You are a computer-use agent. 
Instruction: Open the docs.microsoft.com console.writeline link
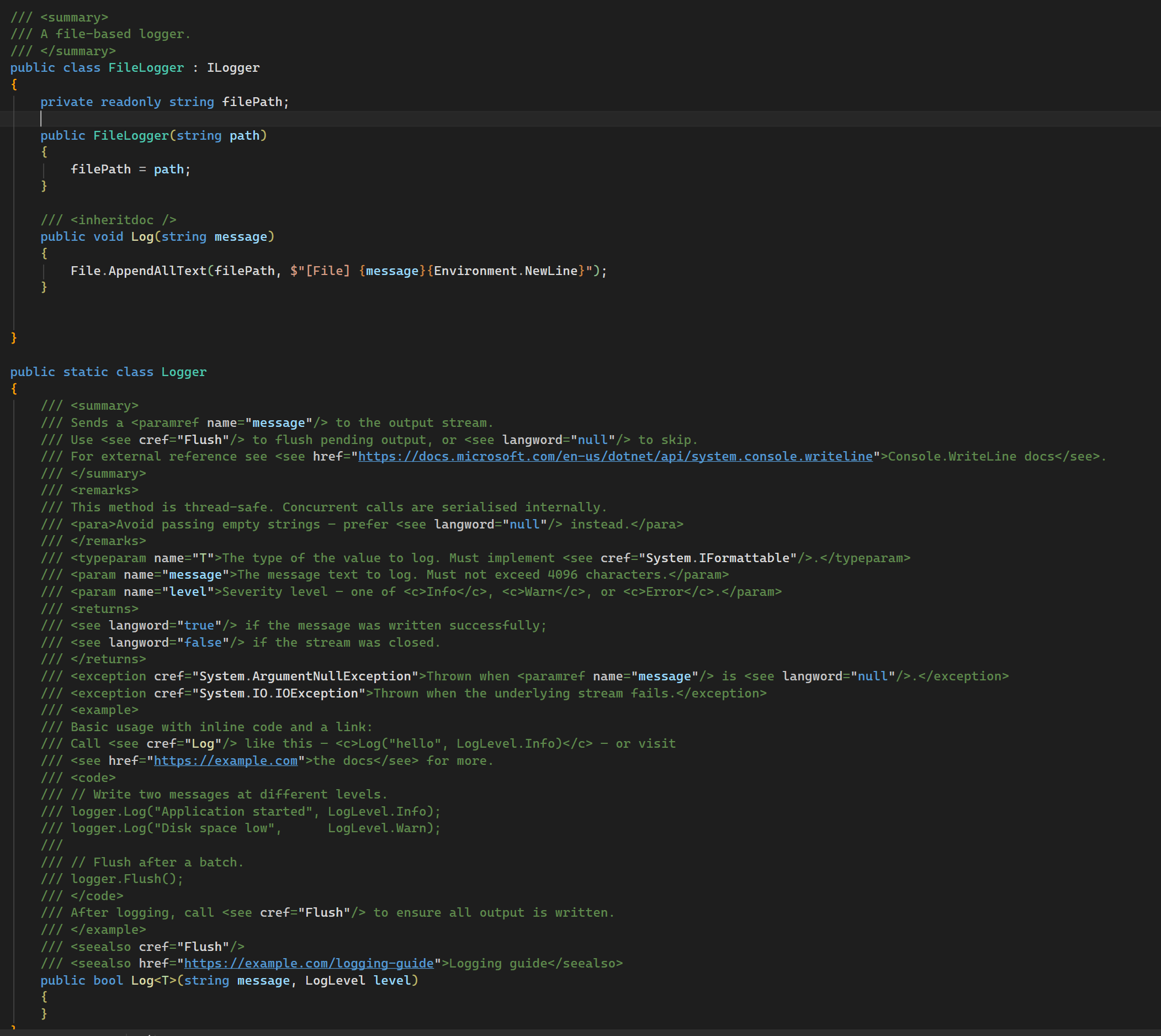click(615, 457)
